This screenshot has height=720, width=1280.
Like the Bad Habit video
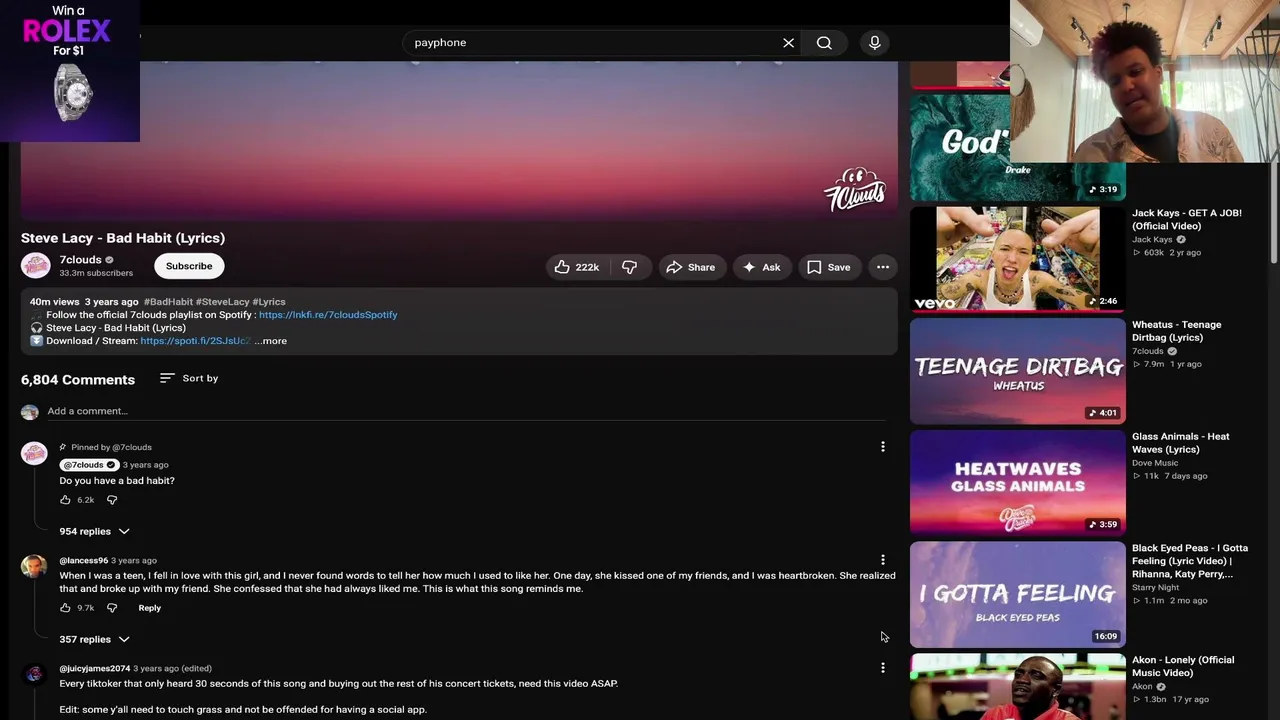pos(577,267)
